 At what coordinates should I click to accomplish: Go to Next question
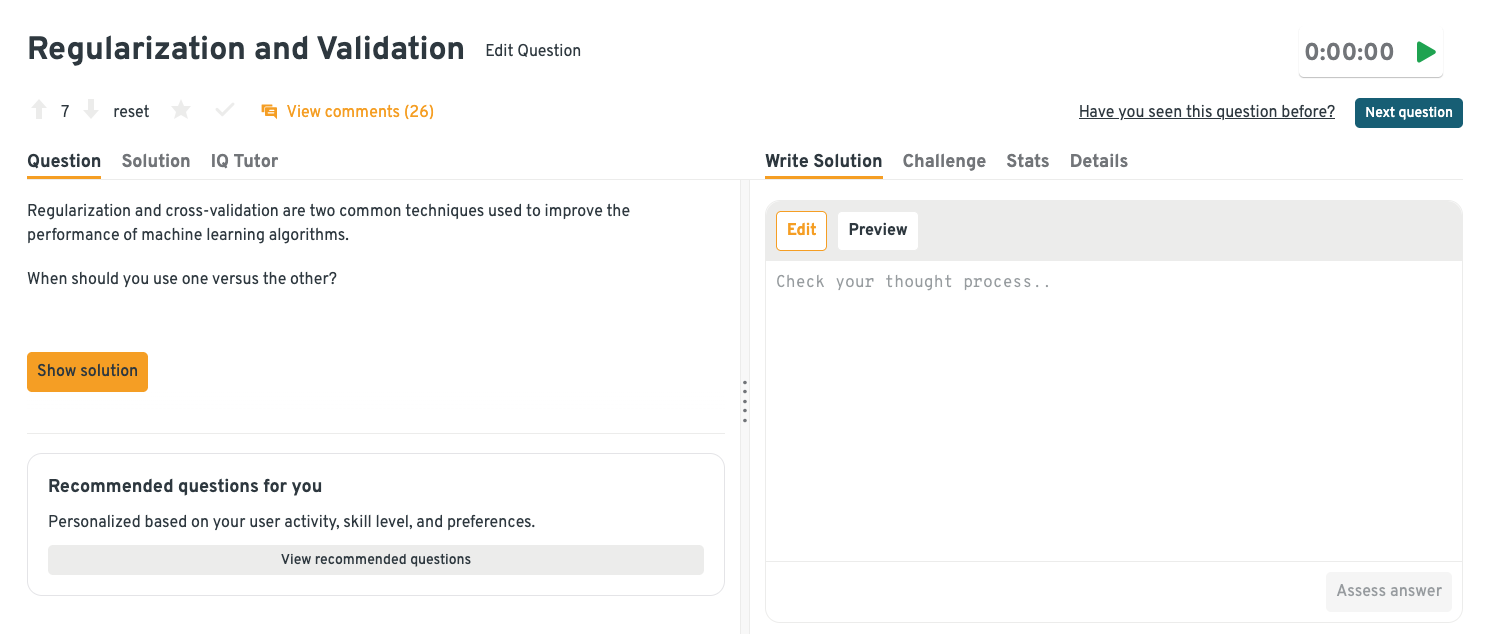click(x=1408, y=112)
